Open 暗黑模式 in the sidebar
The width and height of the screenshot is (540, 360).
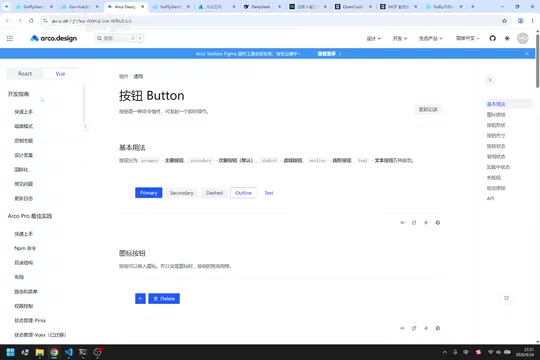(x=23, y=126)
